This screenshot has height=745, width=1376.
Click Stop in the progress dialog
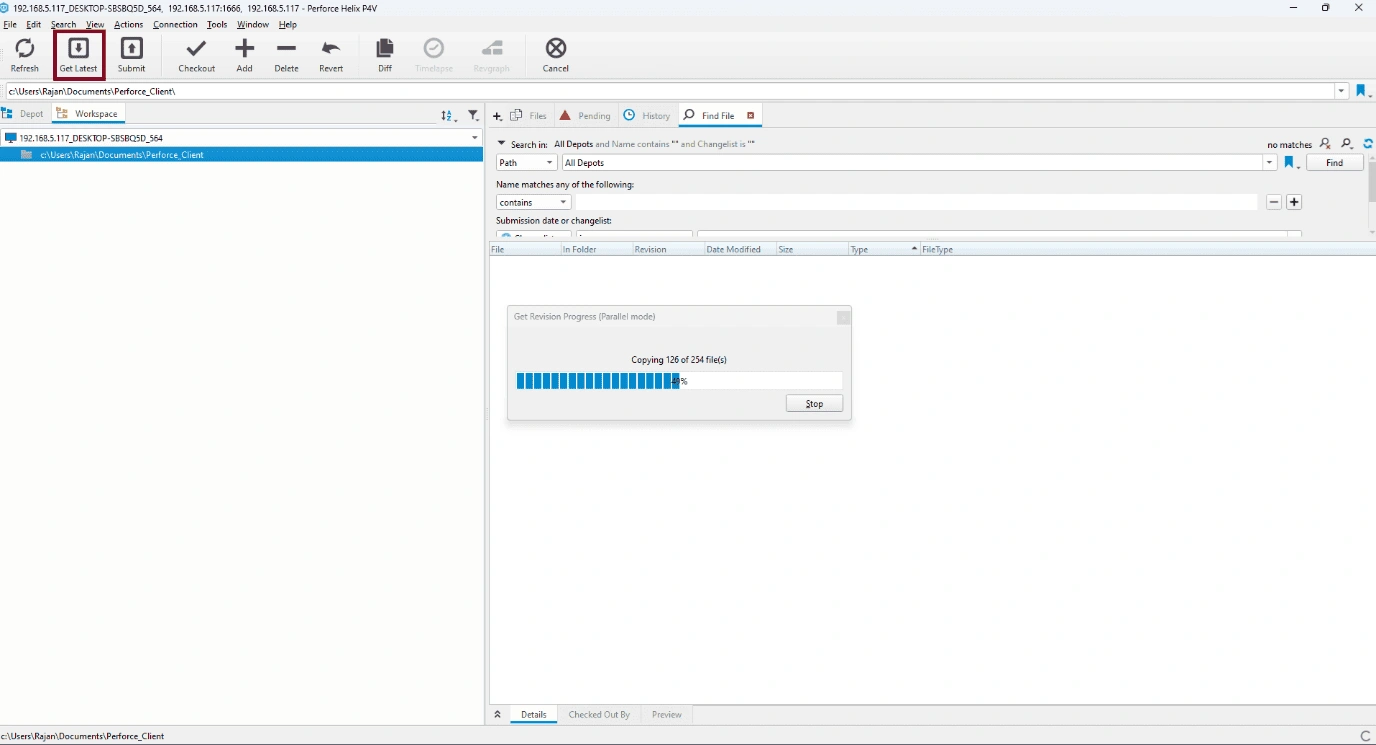click(x=814, y=404)
